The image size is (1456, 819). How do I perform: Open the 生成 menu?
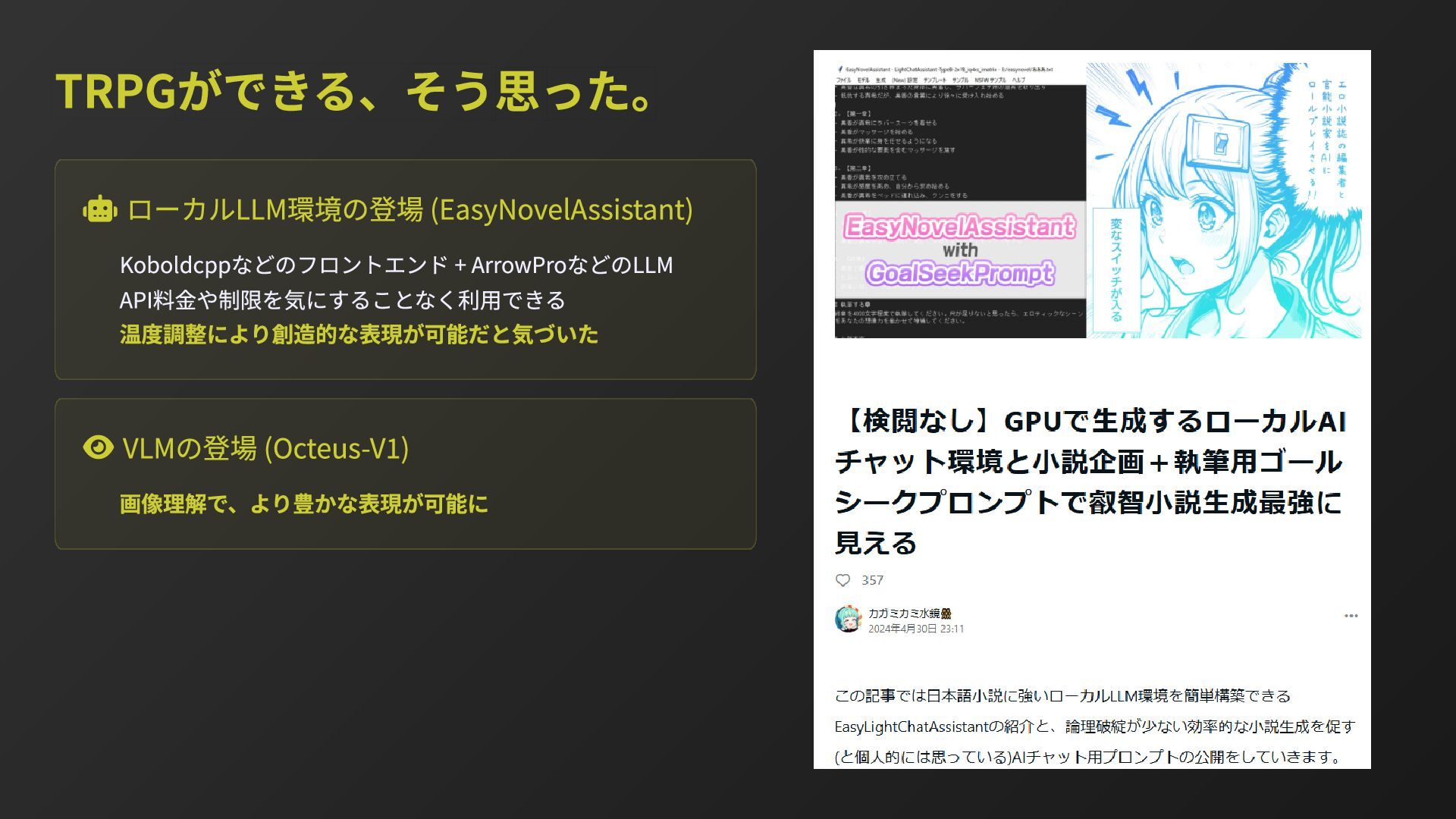(x=880, y=80)
